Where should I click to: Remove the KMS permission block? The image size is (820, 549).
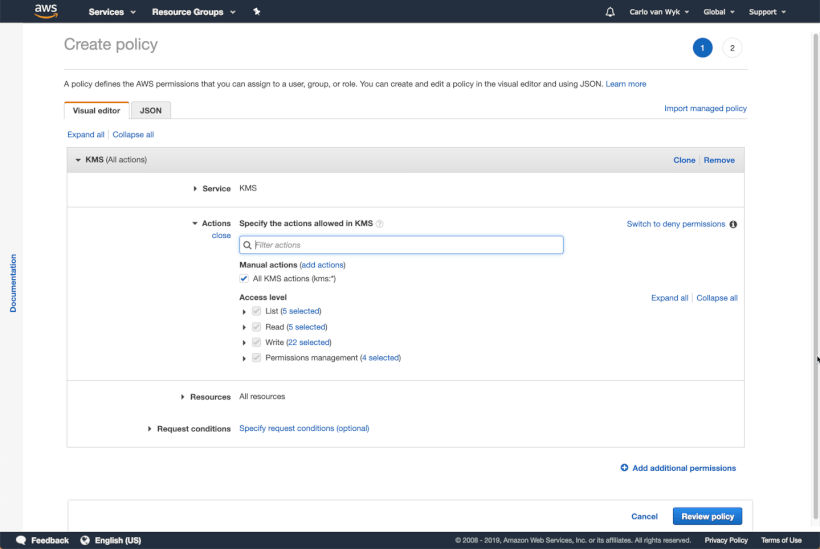[x=719, y=160]
